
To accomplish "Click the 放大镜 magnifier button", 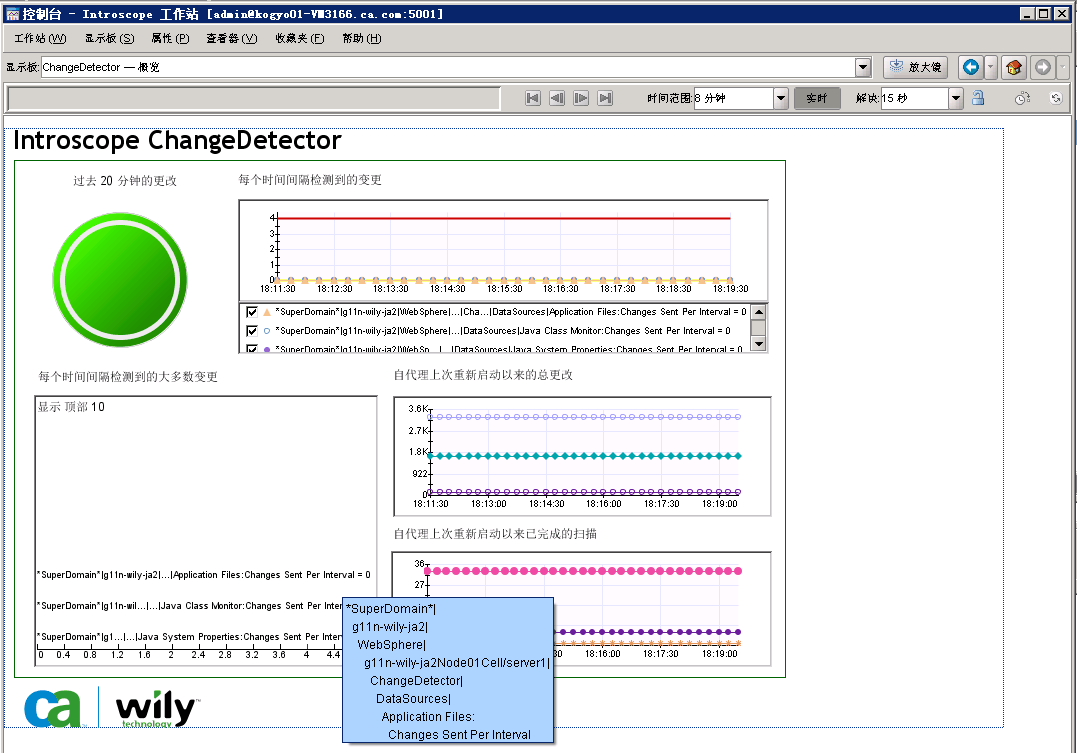I will [915, 67].
